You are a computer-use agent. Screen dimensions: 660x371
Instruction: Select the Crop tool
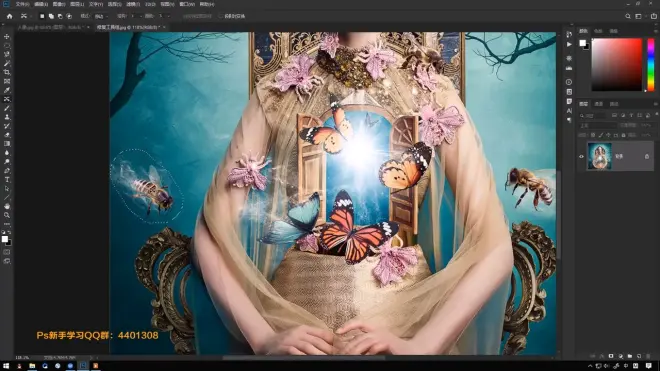click(7, 72)
